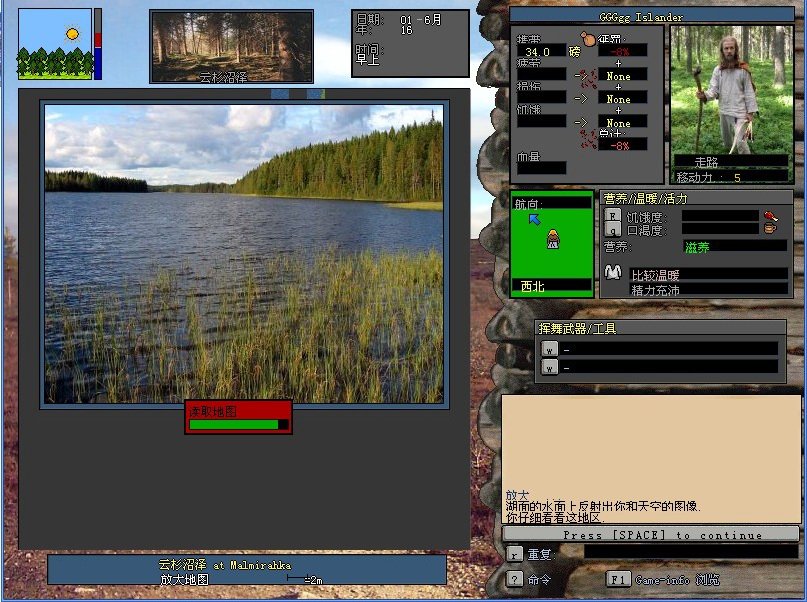Click the sunny weather forecast icon

pyautogui.click(x=55, y=44)
